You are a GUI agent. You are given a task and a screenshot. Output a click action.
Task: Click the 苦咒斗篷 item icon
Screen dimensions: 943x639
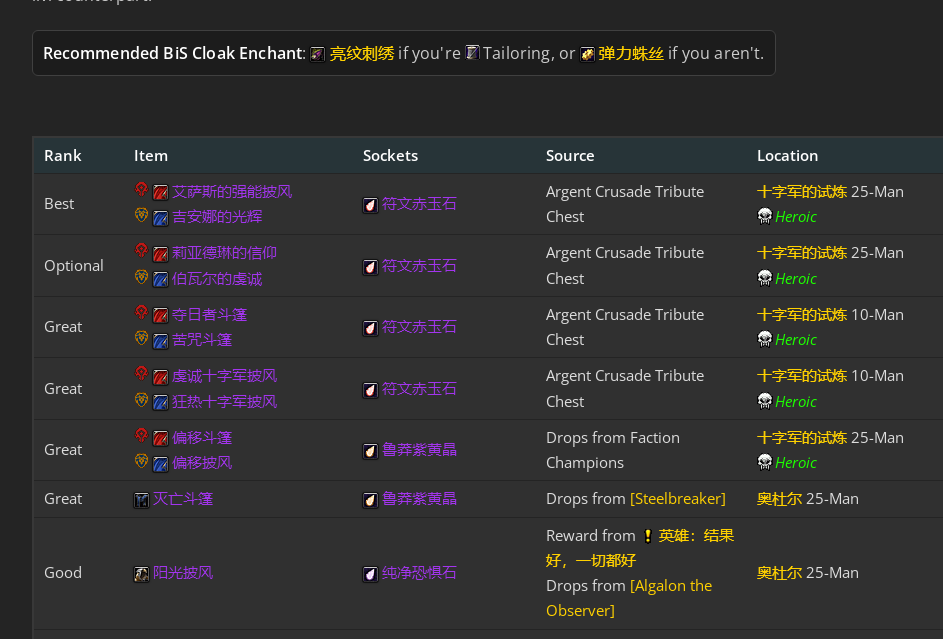[161, 341]
